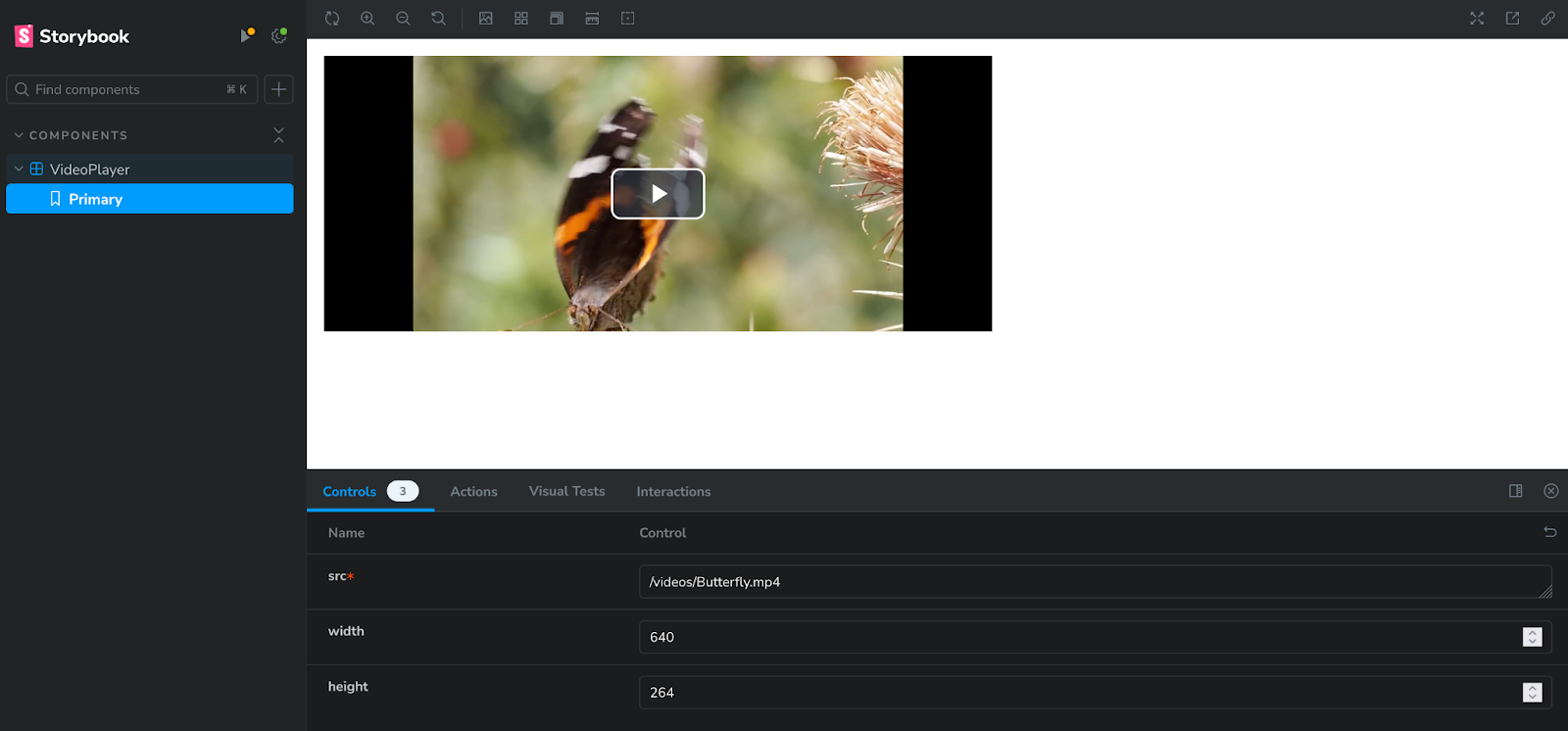This screenshot has width=1568, height=731.
Task: Open the settings gear menu in sidebar
Action: click(279, 36)
